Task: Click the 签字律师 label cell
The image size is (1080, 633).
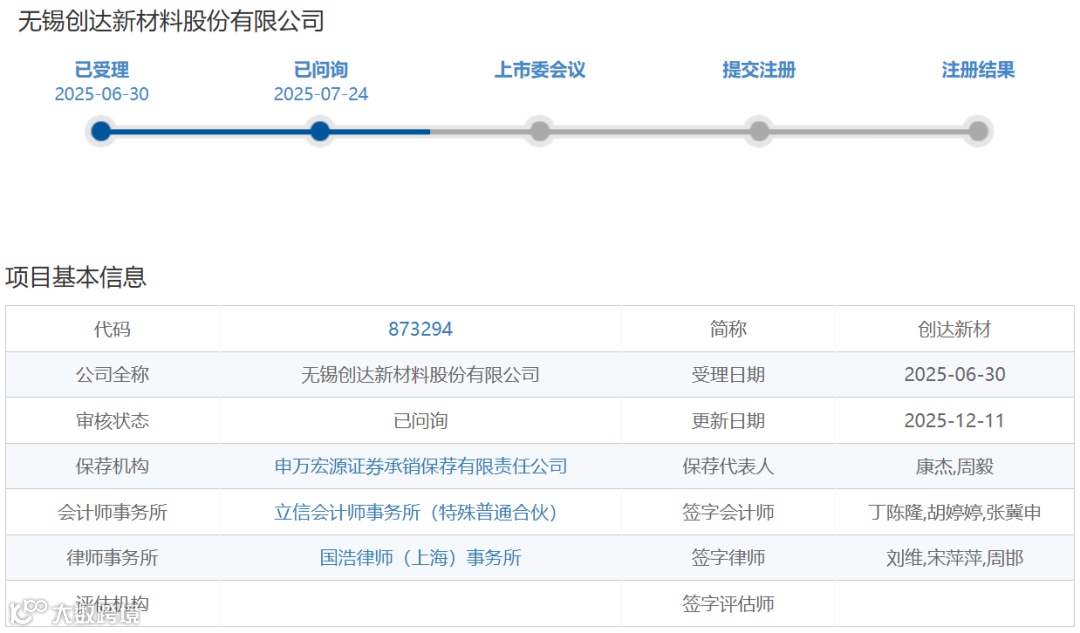Action: (x=728, y=557)
